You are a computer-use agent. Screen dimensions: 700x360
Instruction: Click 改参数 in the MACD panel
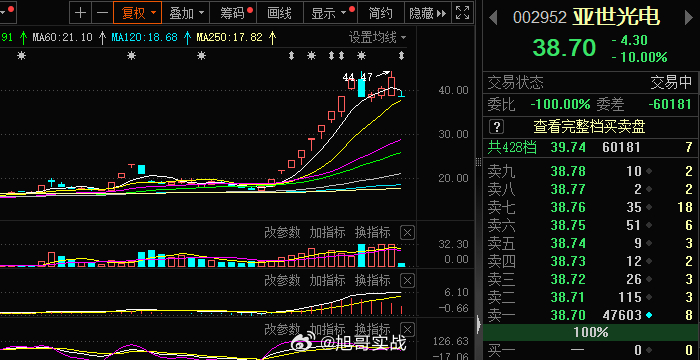282,280
